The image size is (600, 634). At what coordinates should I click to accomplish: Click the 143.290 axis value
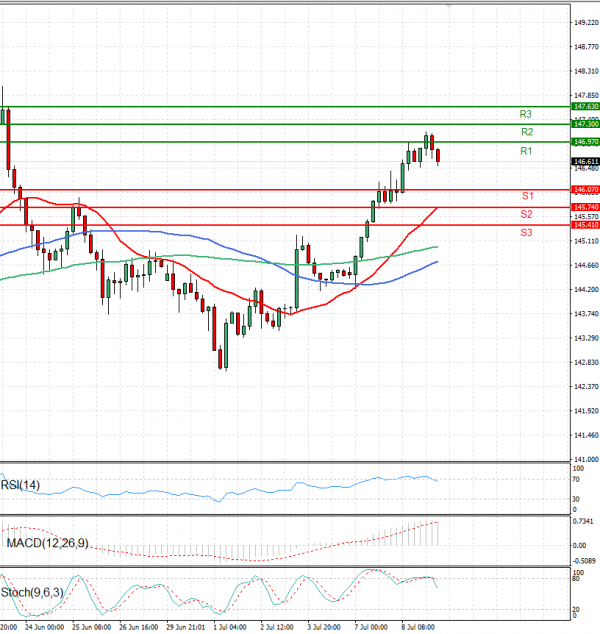tap(586, 338)
